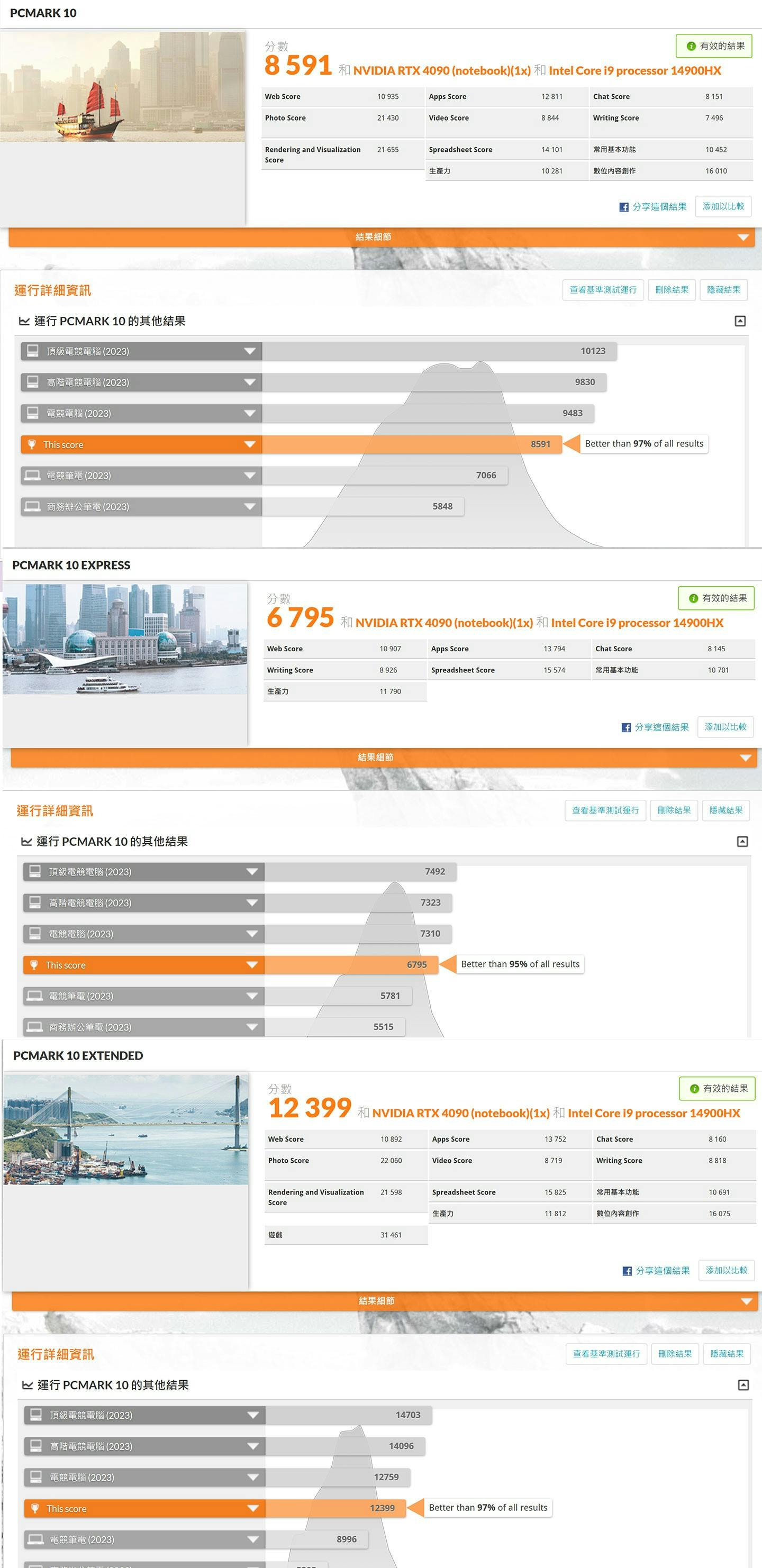Image resolution: width=762 pixels, height=1568 pixels.
Task: Click green info icon on 6 795 valid-result badge
Action: (693, 598)
